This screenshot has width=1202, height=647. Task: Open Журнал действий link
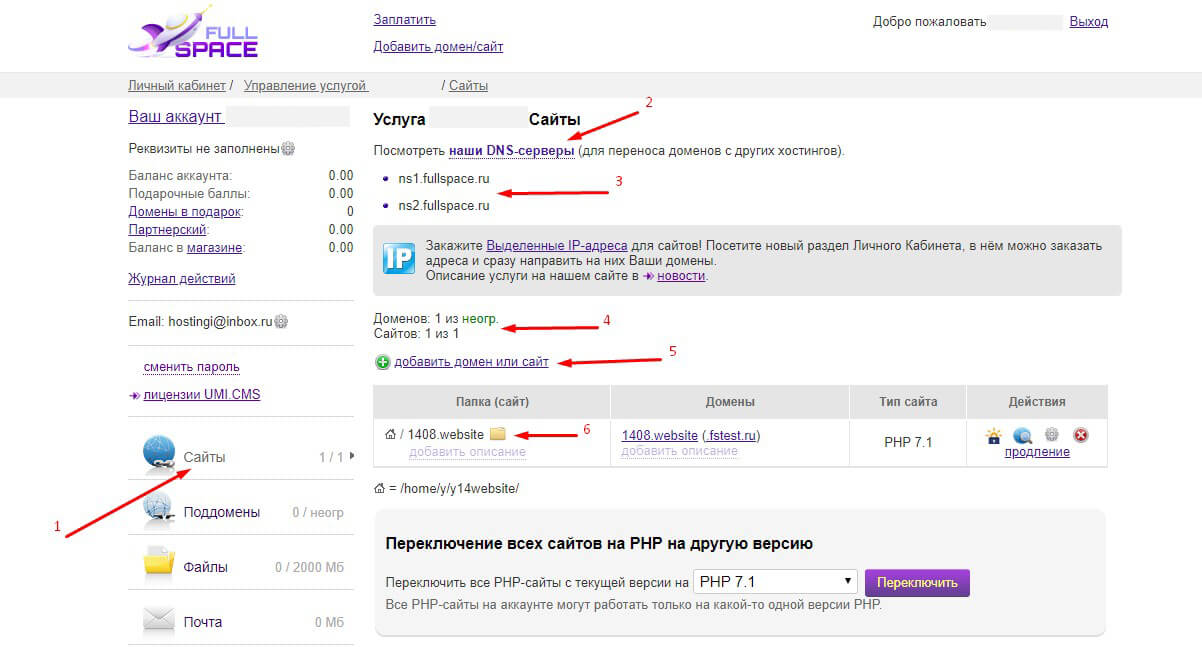(x=182, y=279)
